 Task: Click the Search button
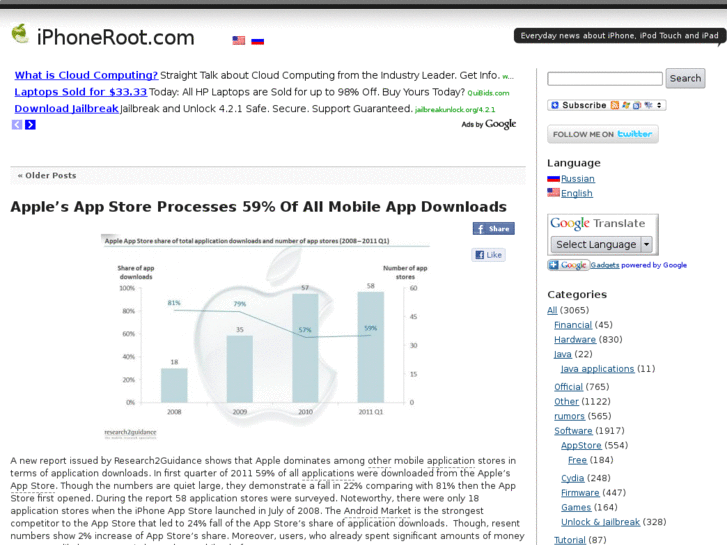(685, 78)
